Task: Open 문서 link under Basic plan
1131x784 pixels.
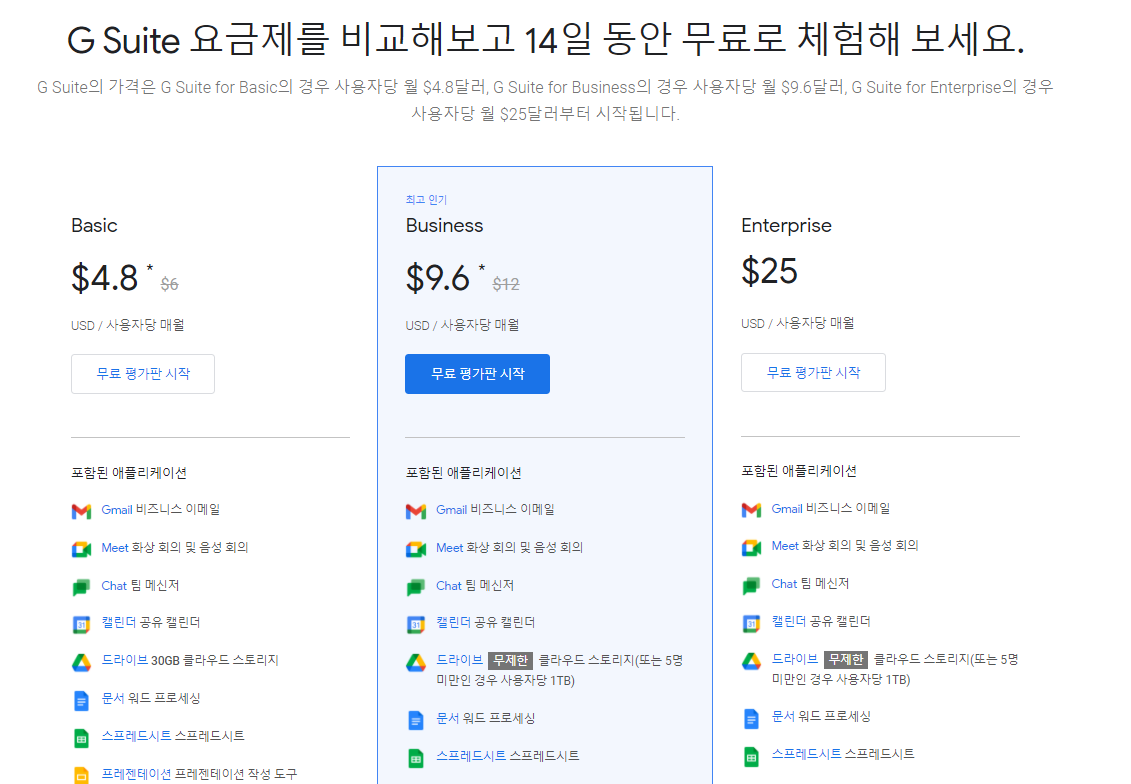Action: click(113, 698)
